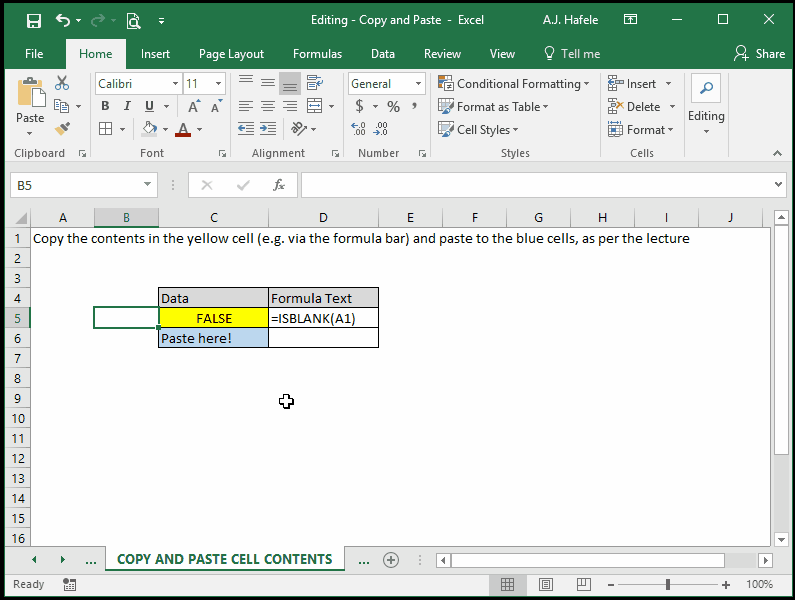The height and width of the screenshot is (600, 795).
Task: Toggle Middle Align for cells
Action: pyautogui.click(x=268, y=83)
